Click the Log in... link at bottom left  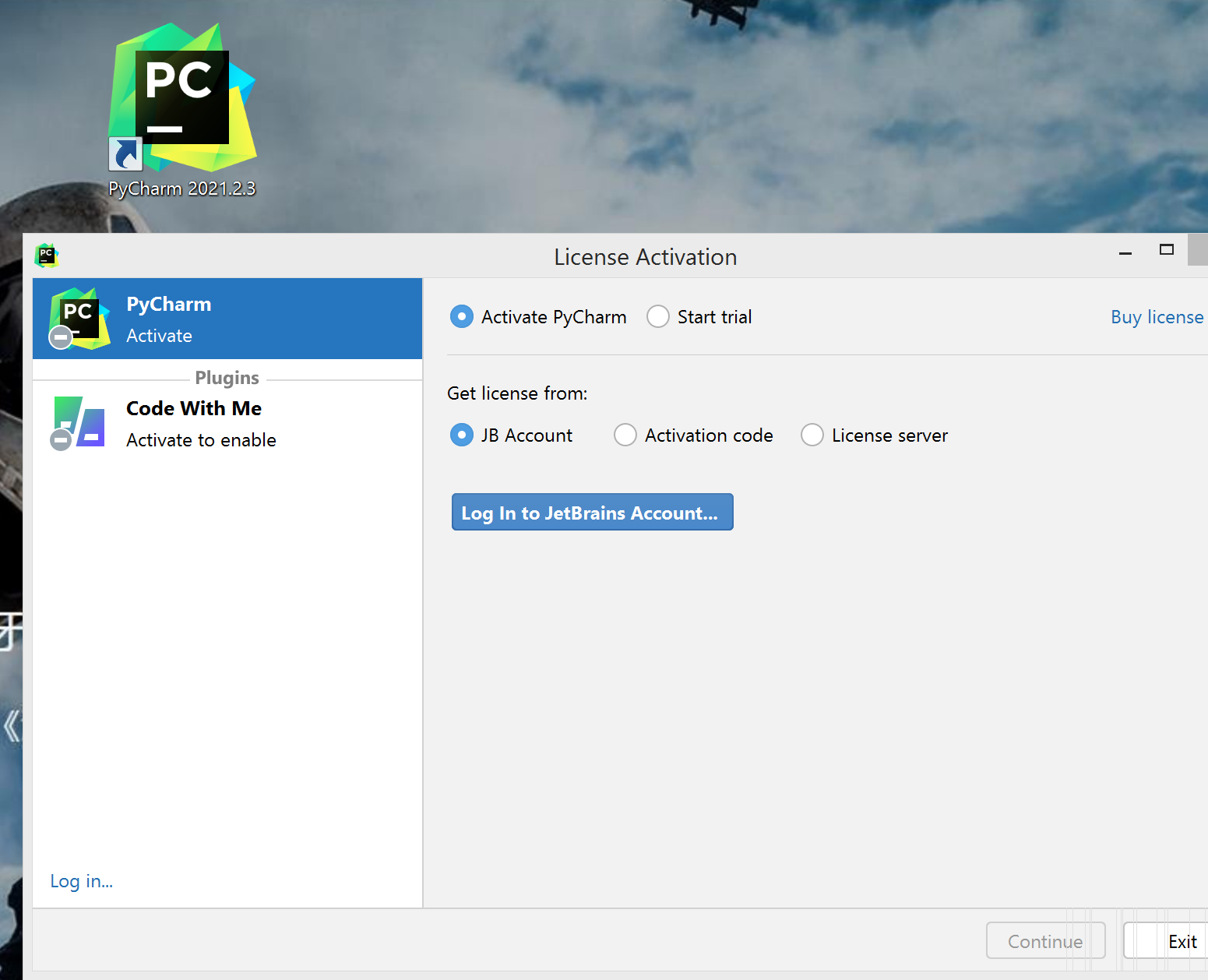click(82, 881)
